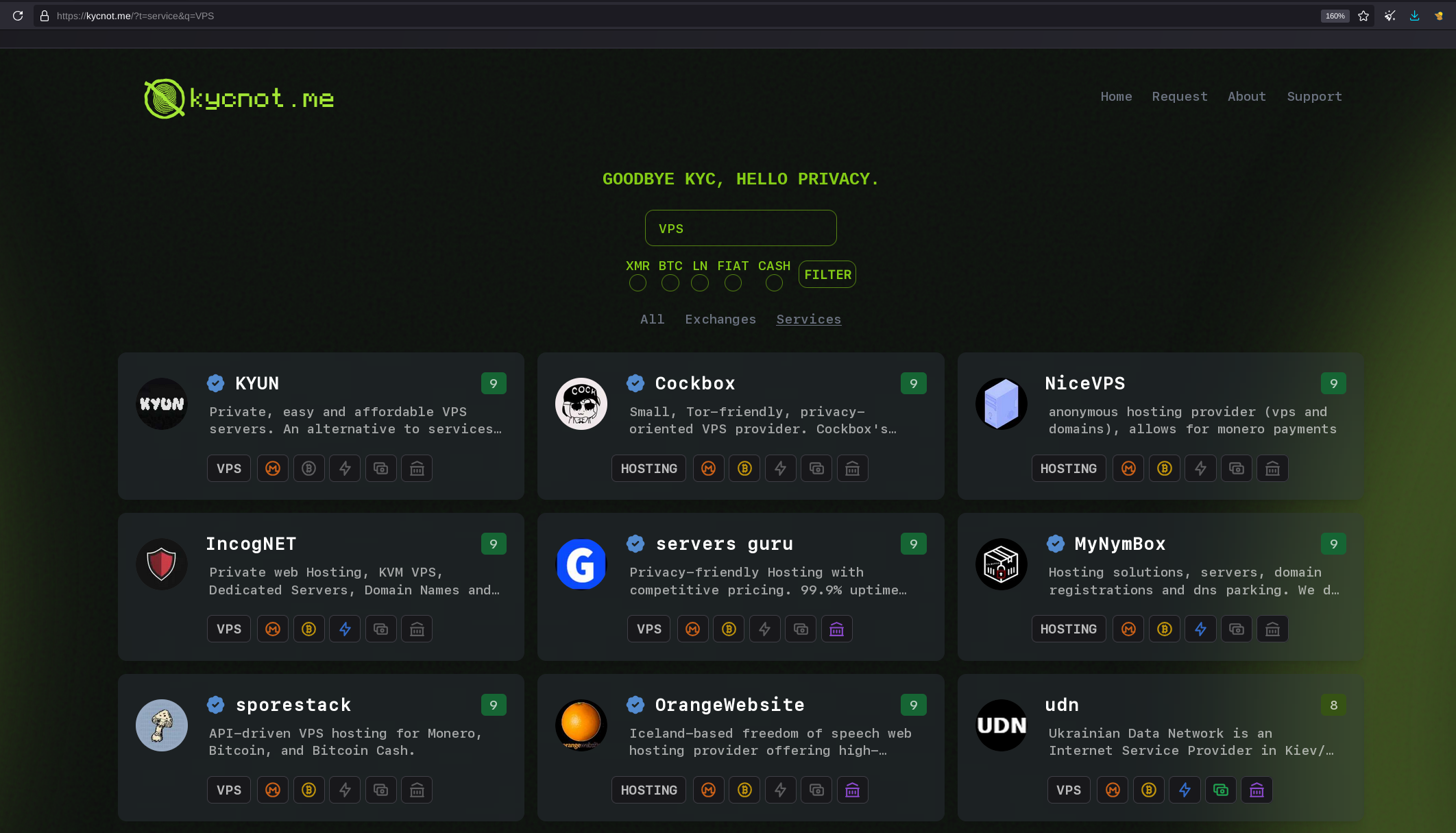Go to Home in top navigation
The image size is (1456, 833).
tap(1116, 97)
